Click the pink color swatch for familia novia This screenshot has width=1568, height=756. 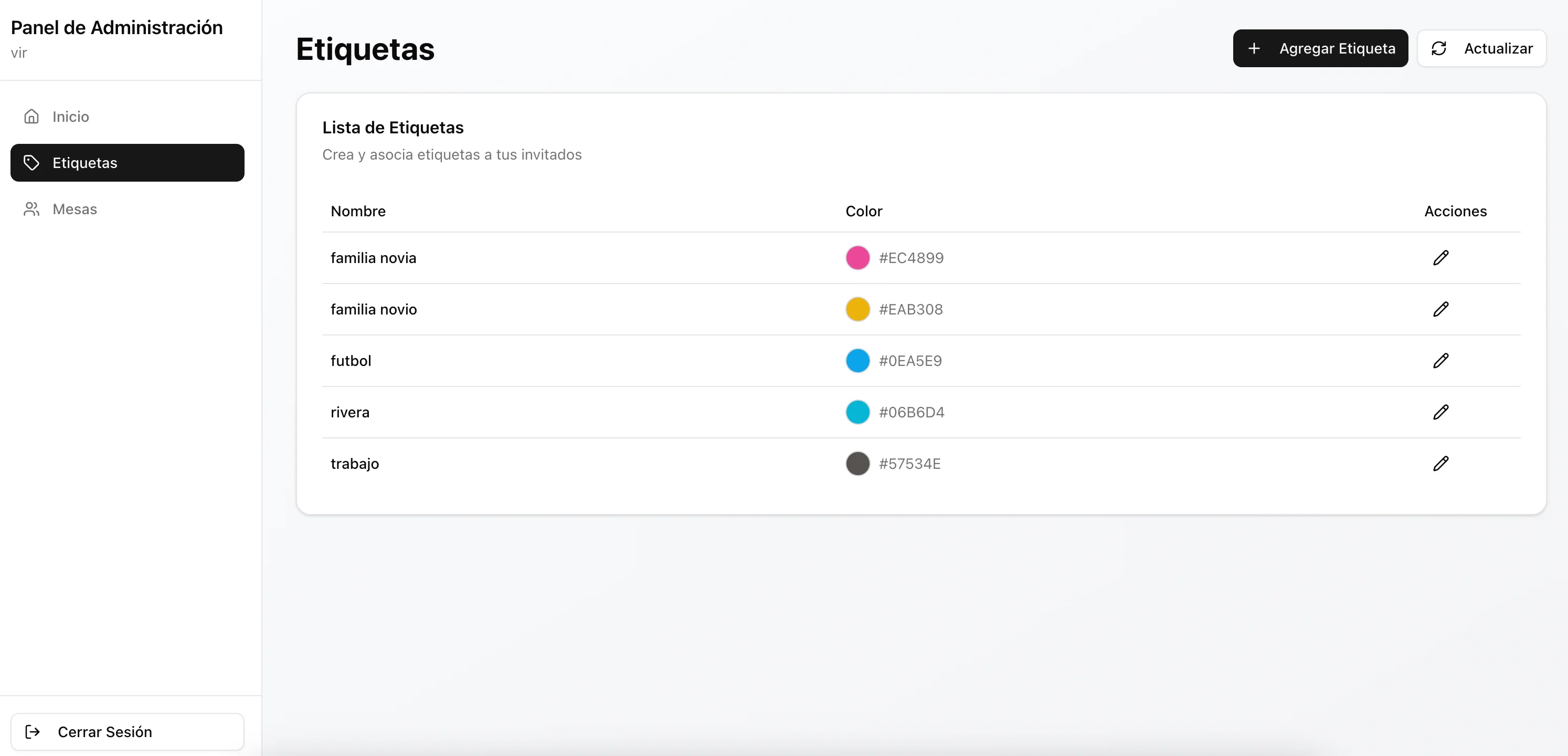coord(857,257)
